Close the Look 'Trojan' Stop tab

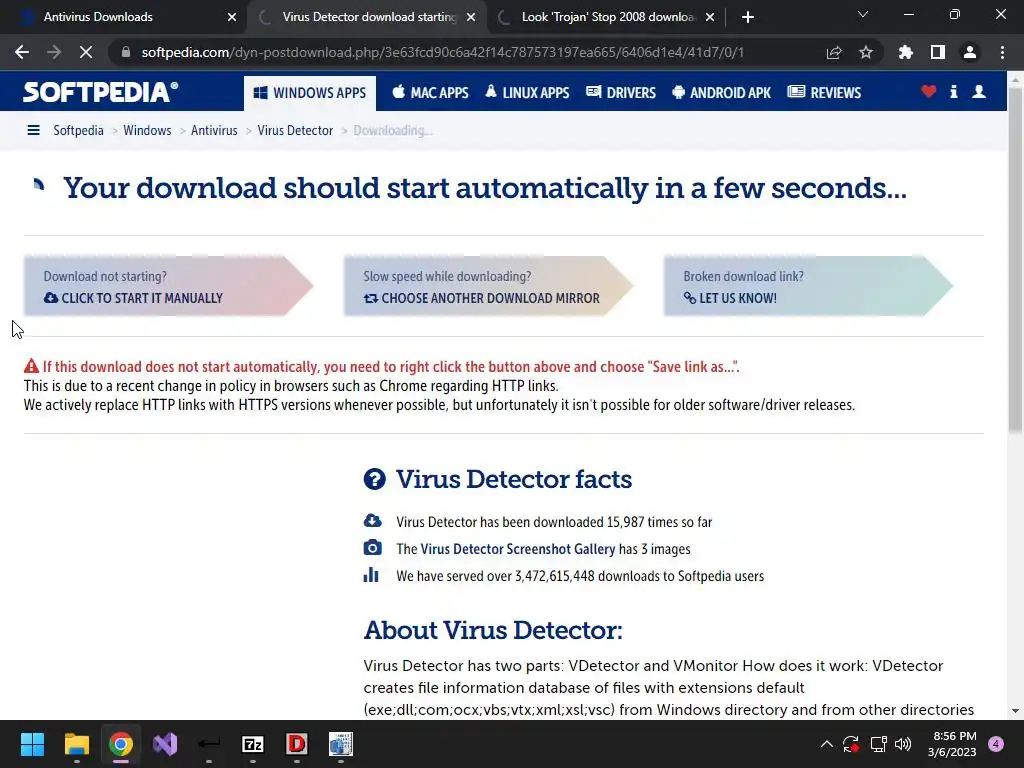(711, 17)
